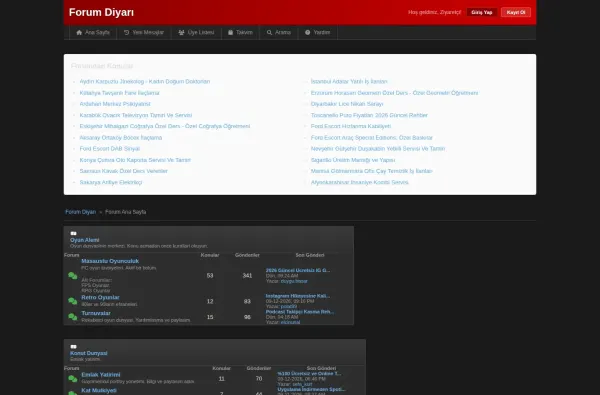Viewport: 600px width, 395px height.
Task: Open Arama search in the navigation bar
Action: tap(279, 33)
